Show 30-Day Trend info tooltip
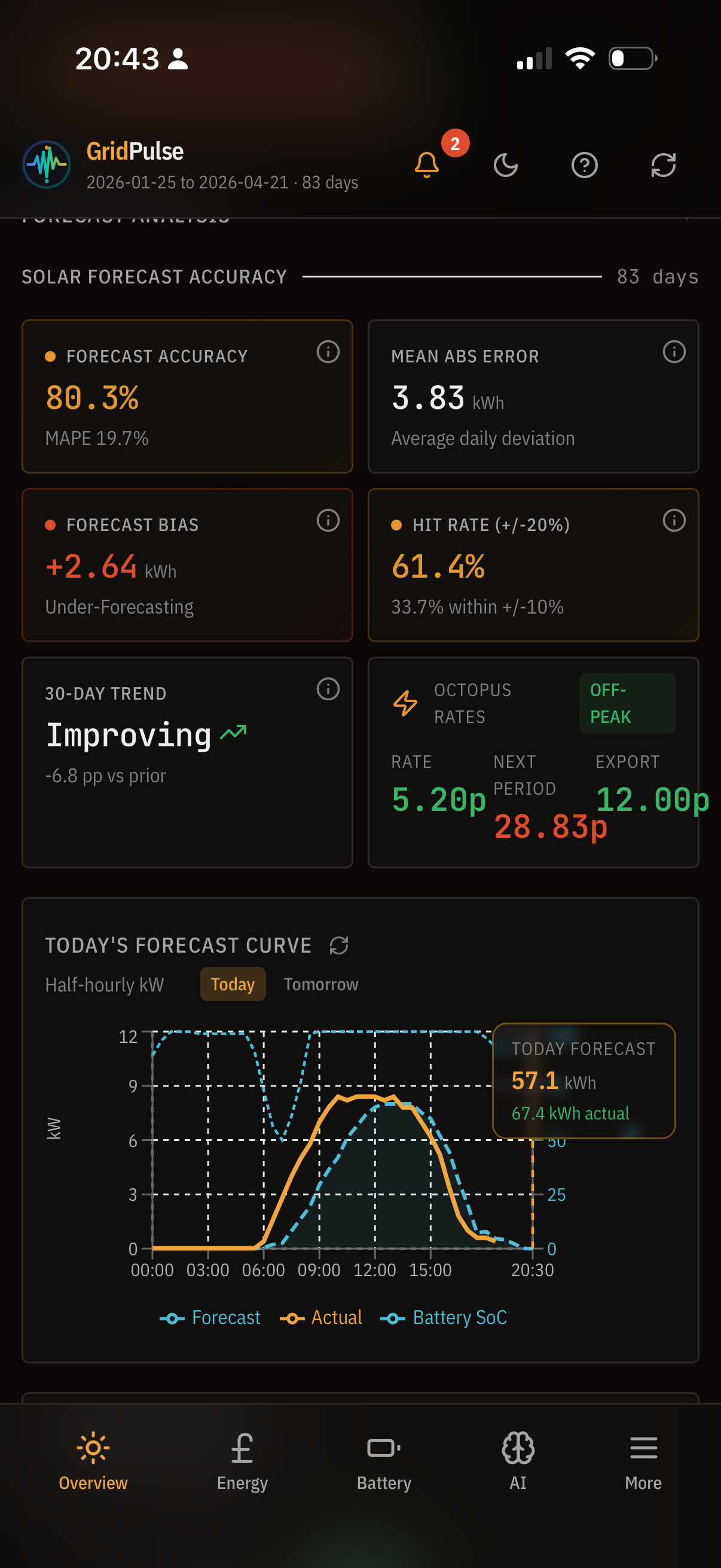The image size is (721, 1568). [x=328, y=689]
